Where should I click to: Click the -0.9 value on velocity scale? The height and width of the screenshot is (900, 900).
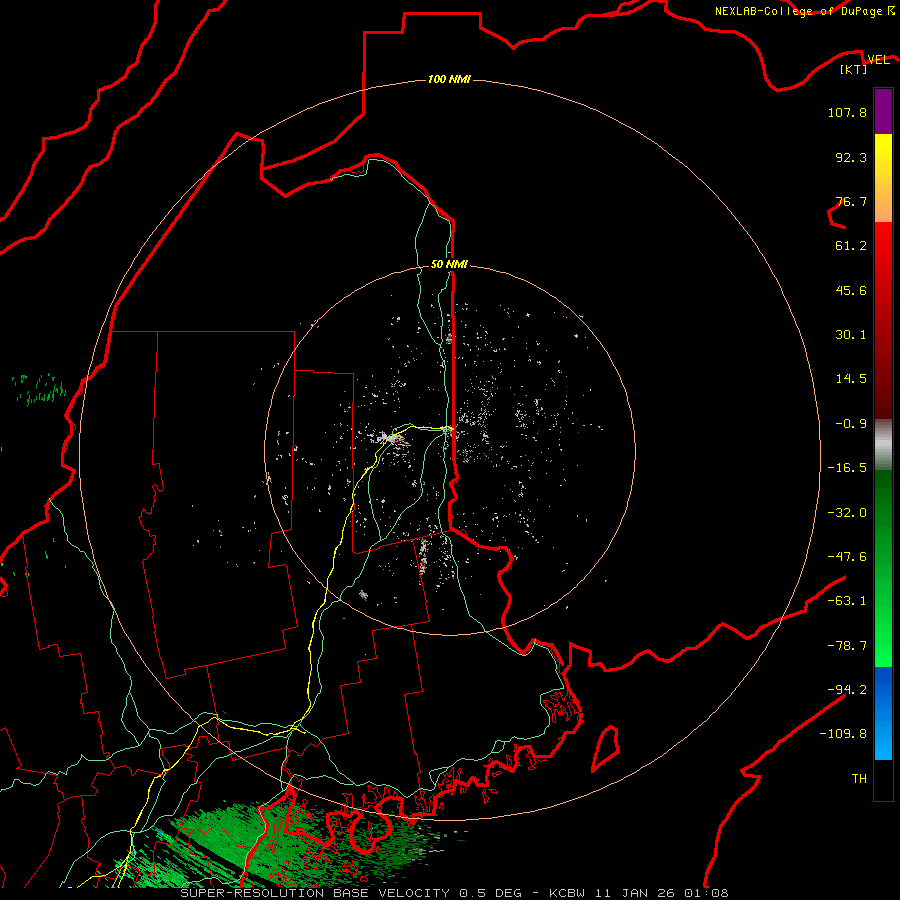tap(851, 424)
